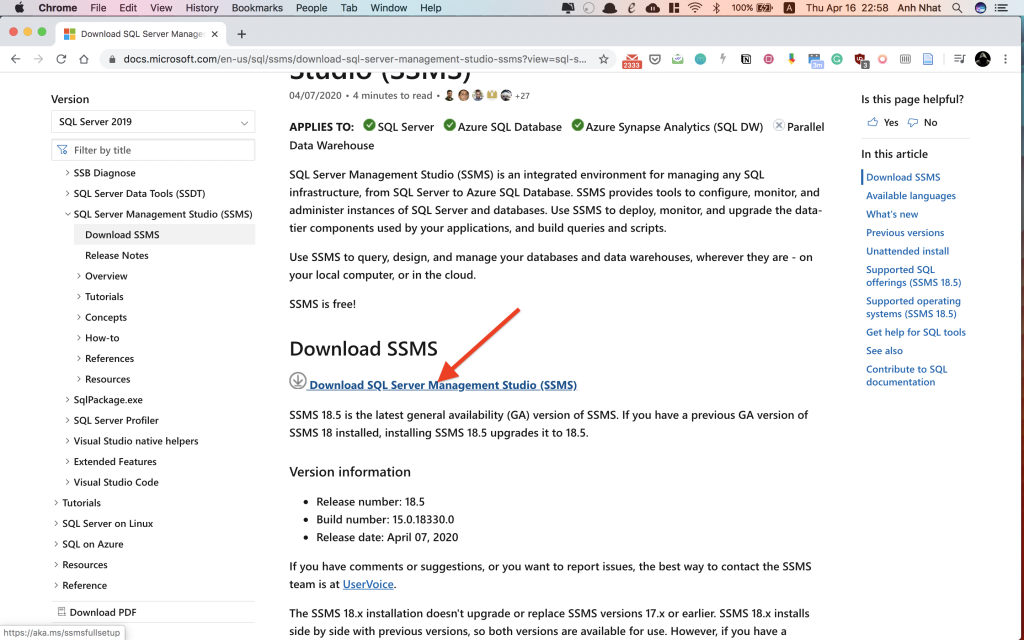Expand the SQL Server on Linux node
The image size is (1024, 640).
point(56,523)
